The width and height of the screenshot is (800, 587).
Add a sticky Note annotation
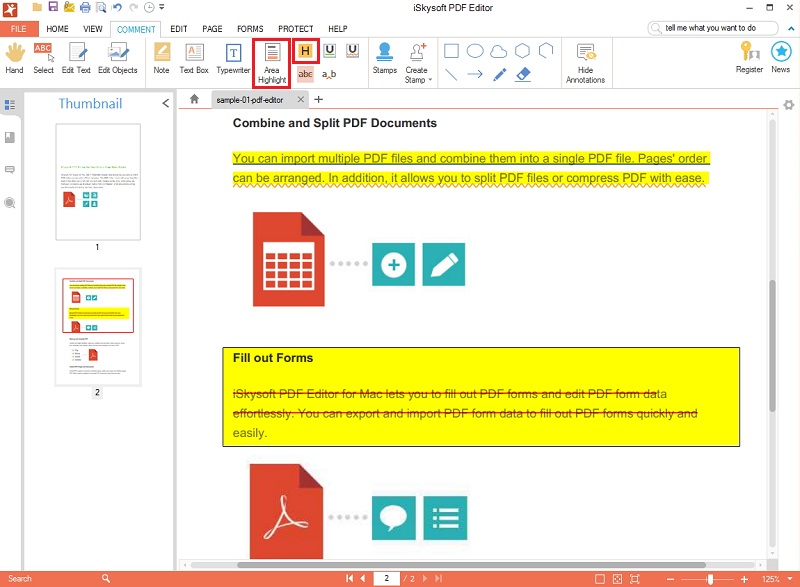(x=160, y=62)
